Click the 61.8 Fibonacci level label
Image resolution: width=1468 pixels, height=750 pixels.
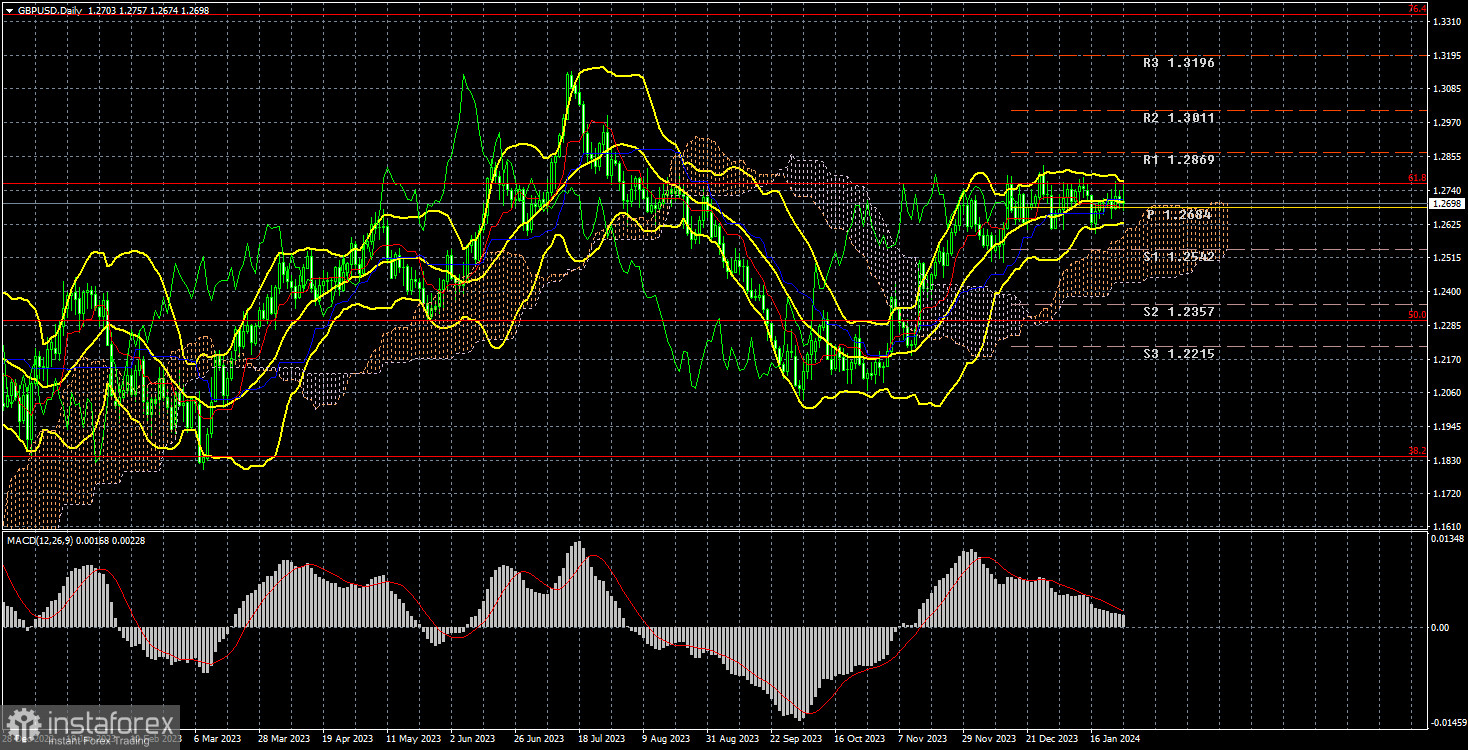point(1416,178)
